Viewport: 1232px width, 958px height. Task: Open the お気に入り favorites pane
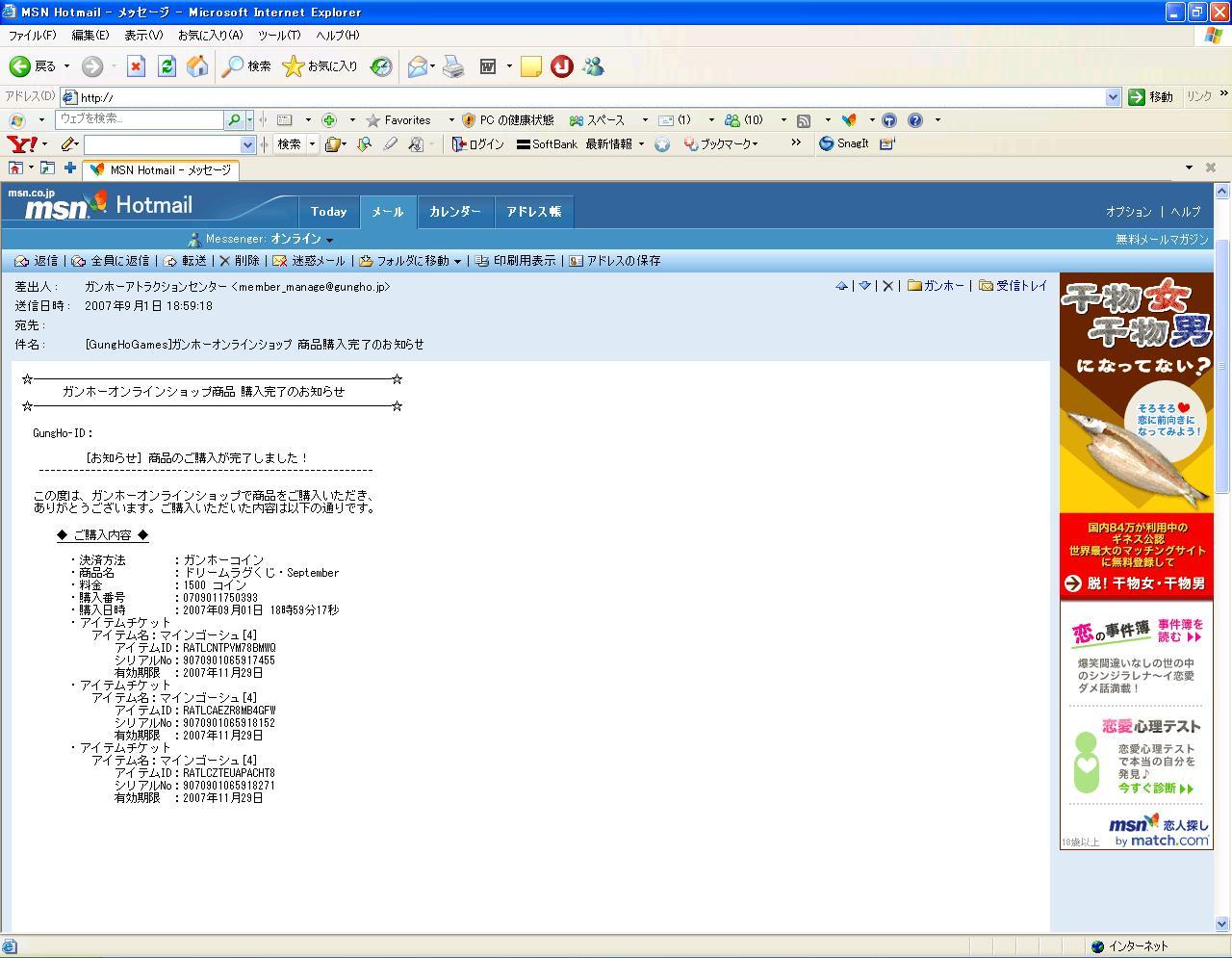320,66
